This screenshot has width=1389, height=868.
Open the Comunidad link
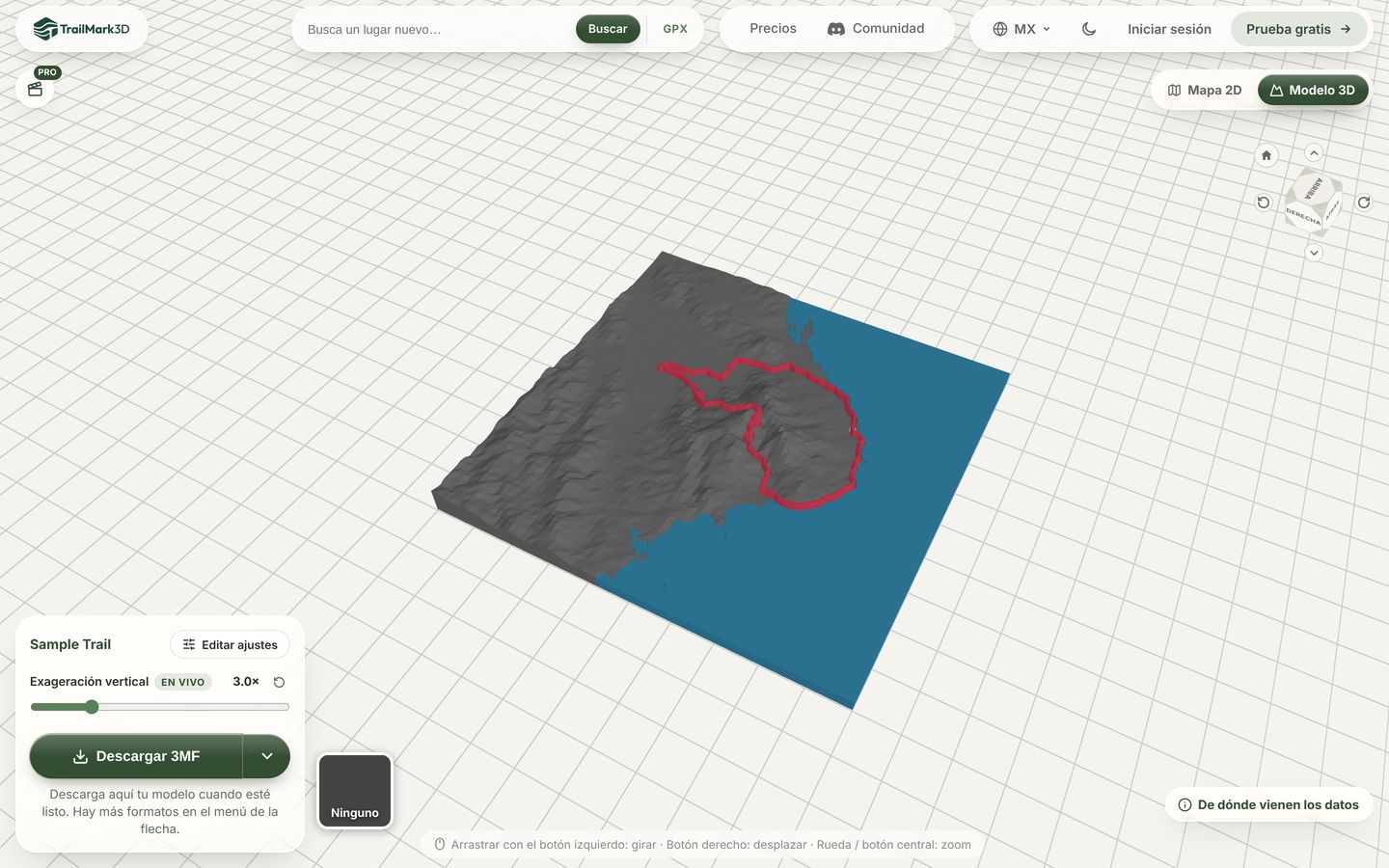point(876,29)
